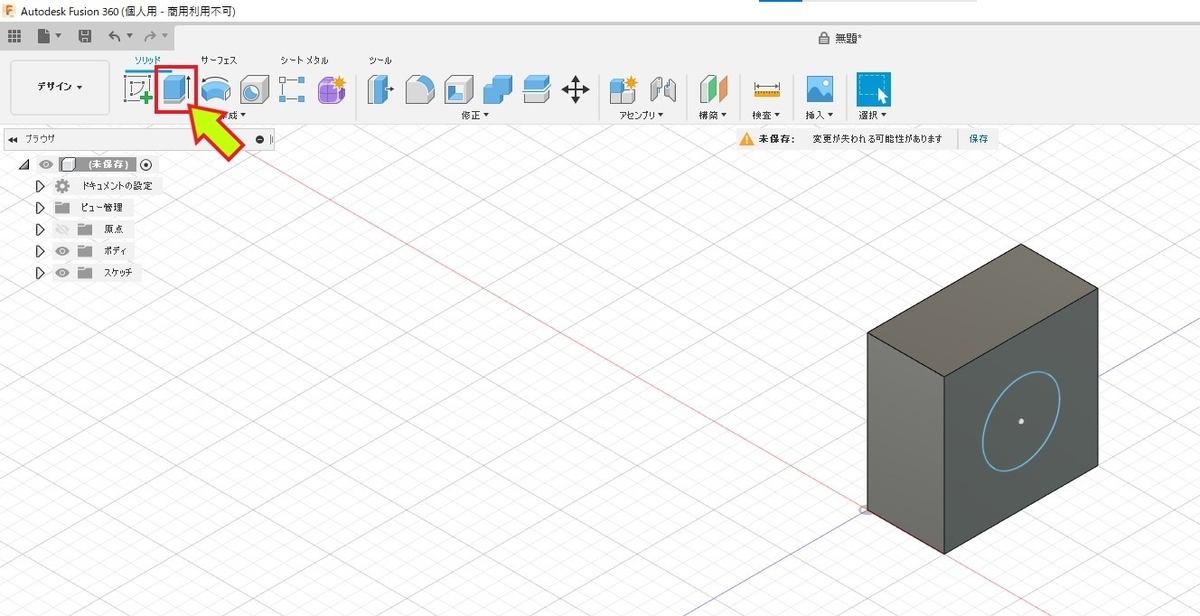Select the Press Pull tool
Image resolution: width=1200 pixels, height=616 pixels.
point(381,90)
